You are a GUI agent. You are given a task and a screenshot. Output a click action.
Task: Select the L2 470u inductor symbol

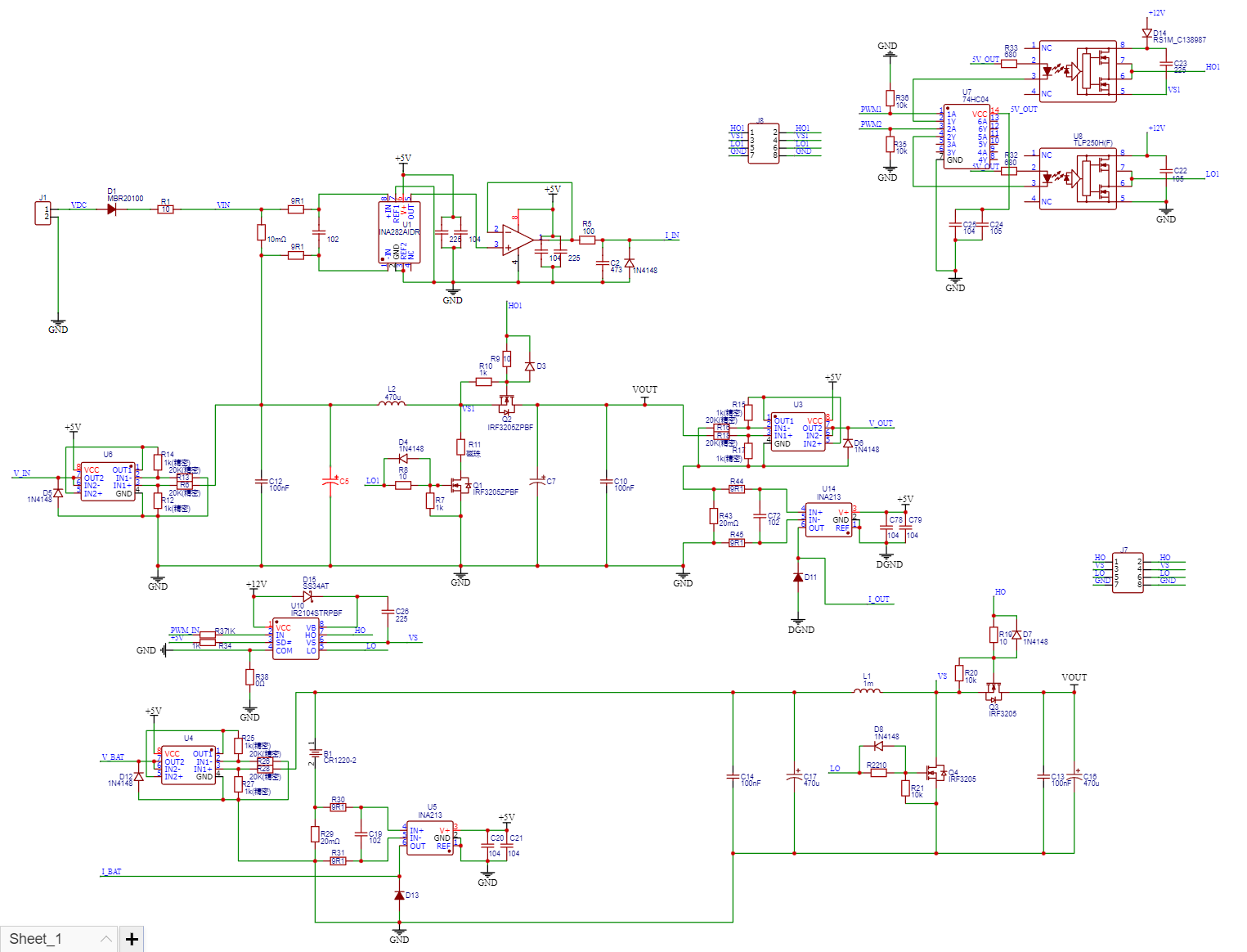pyautogui.click(x=392, y=403)
